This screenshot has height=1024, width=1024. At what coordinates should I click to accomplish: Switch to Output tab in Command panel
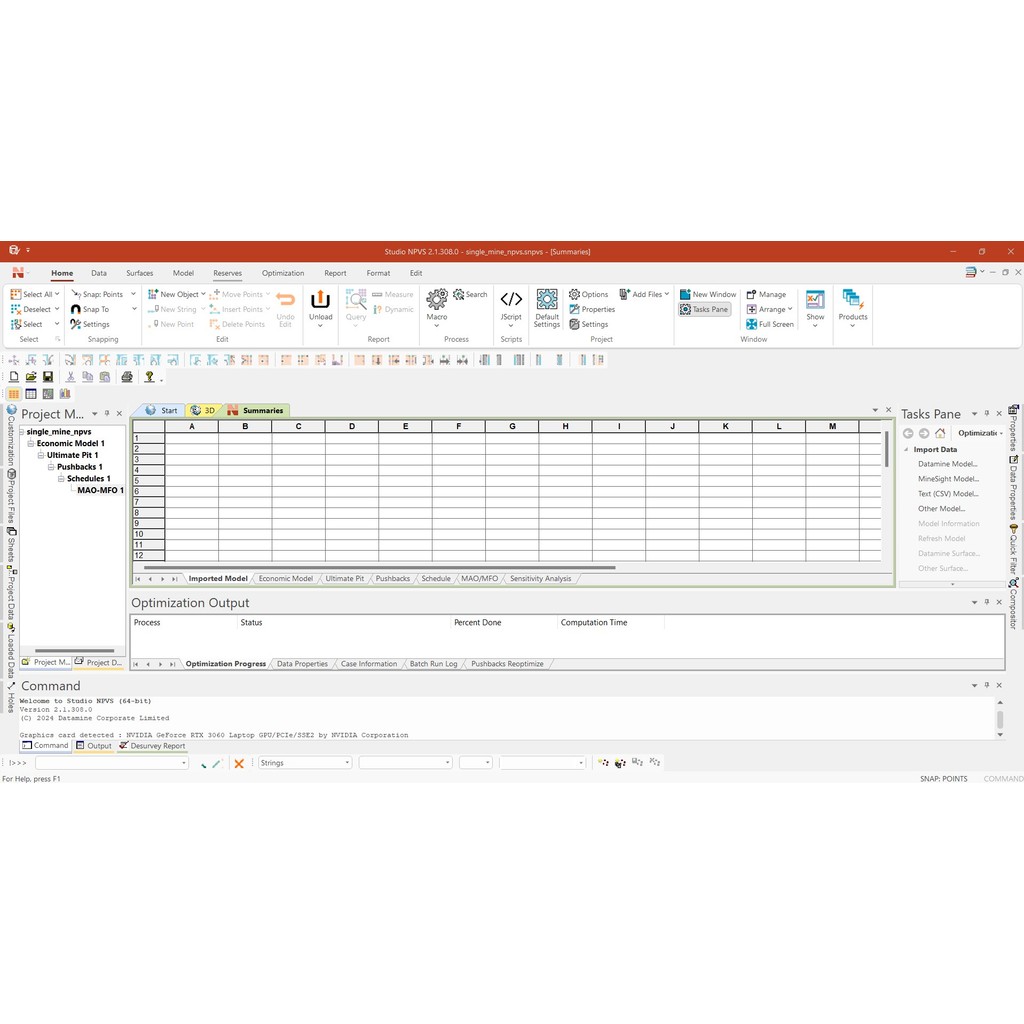coord(94,746)
